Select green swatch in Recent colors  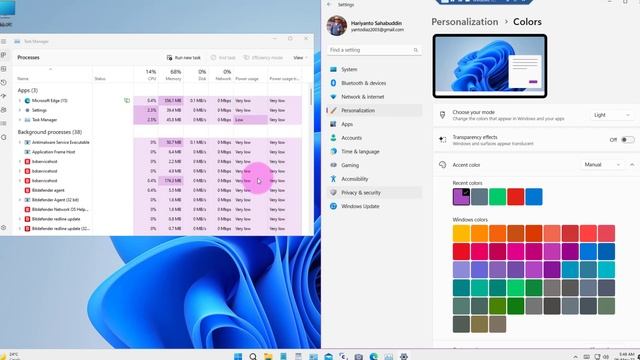(x=498, y=197)
